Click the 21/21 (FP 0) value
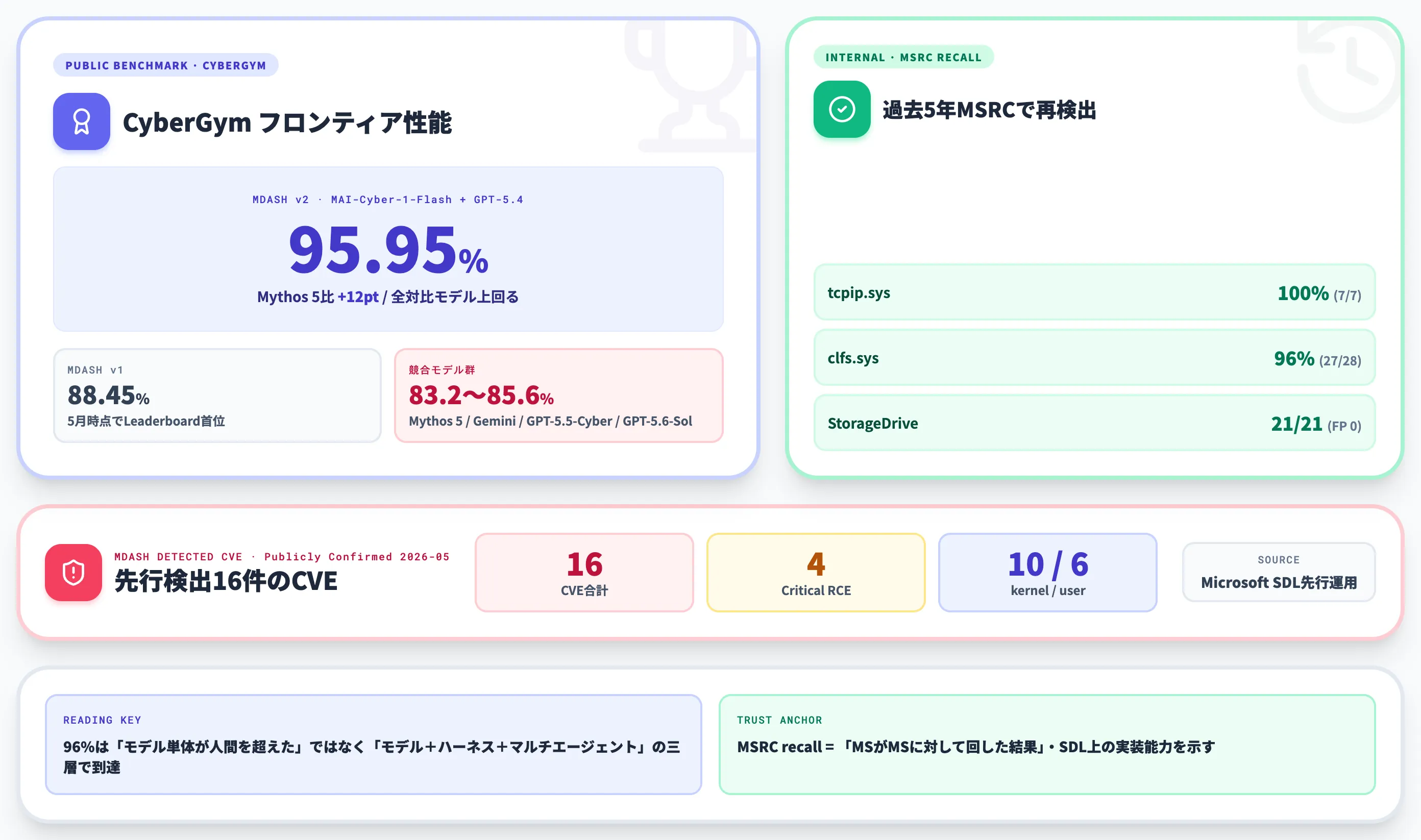This screenshot has width=1421, height=840. click(1316, 424)
